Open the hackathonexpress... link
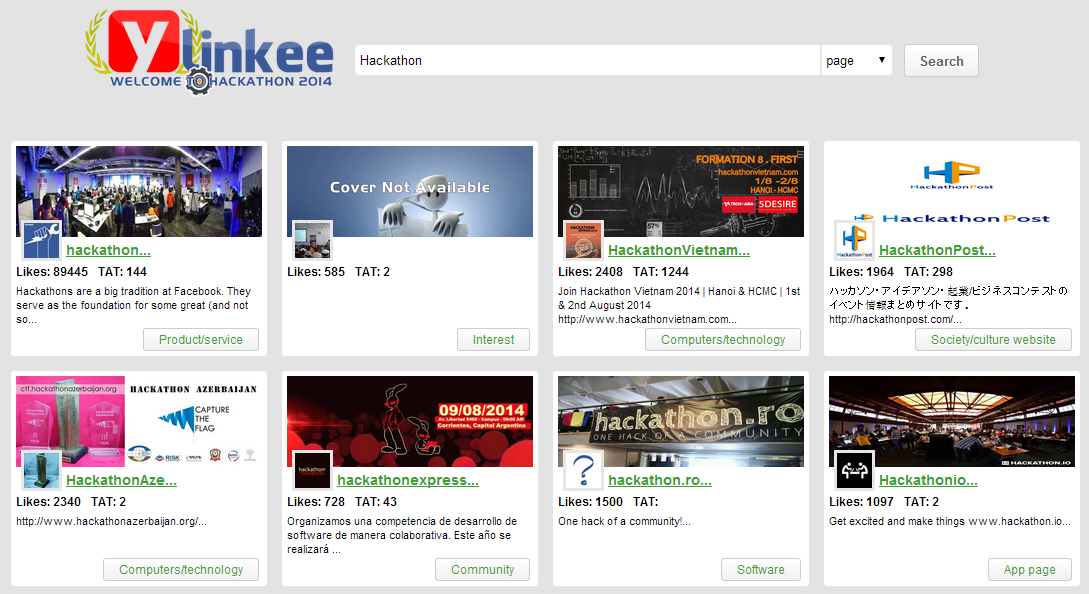Screen dimensions: 1089x594 [x=408, y=480]
